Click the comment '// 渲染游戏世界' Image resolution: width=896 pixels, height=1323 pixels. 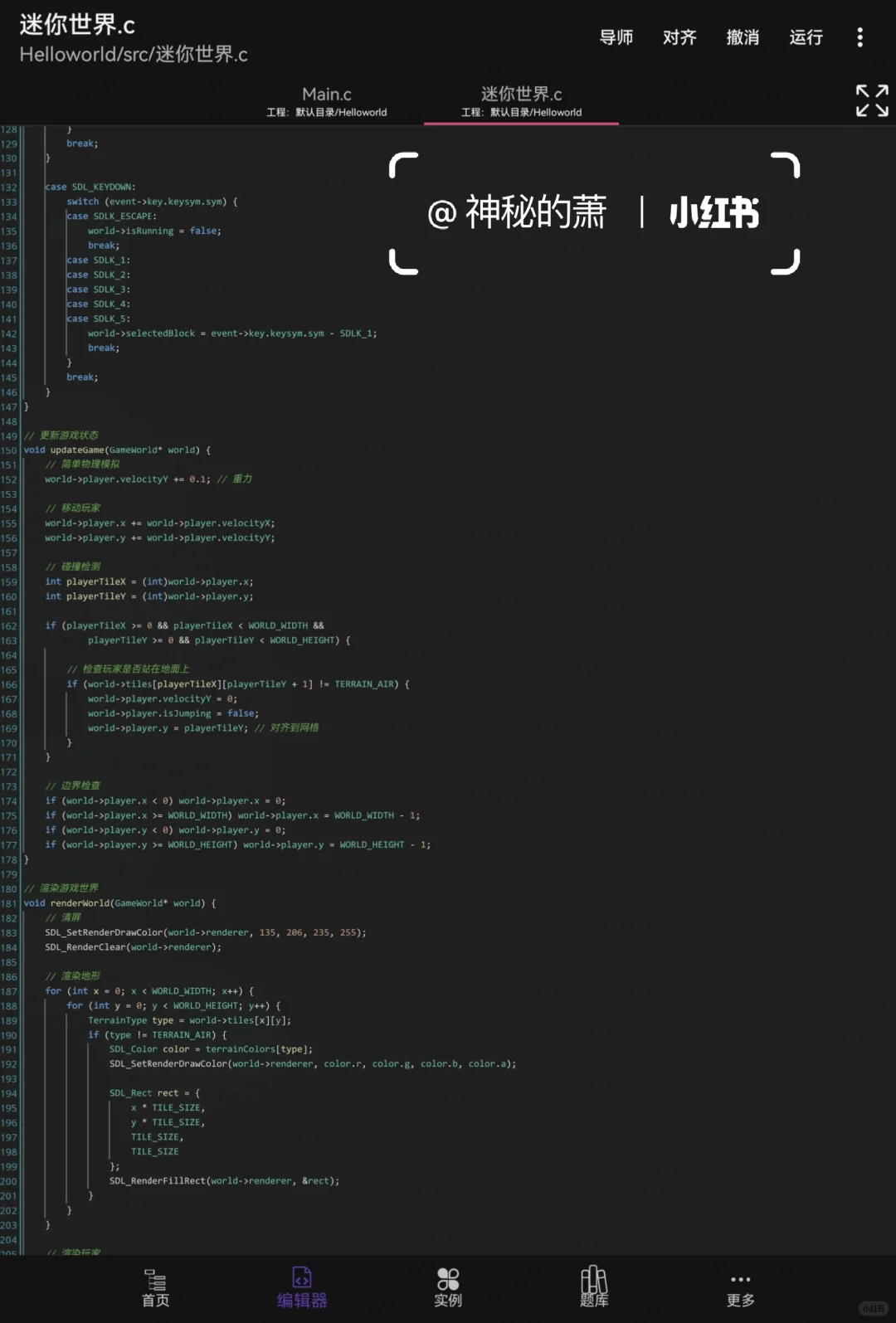(61, 888)
